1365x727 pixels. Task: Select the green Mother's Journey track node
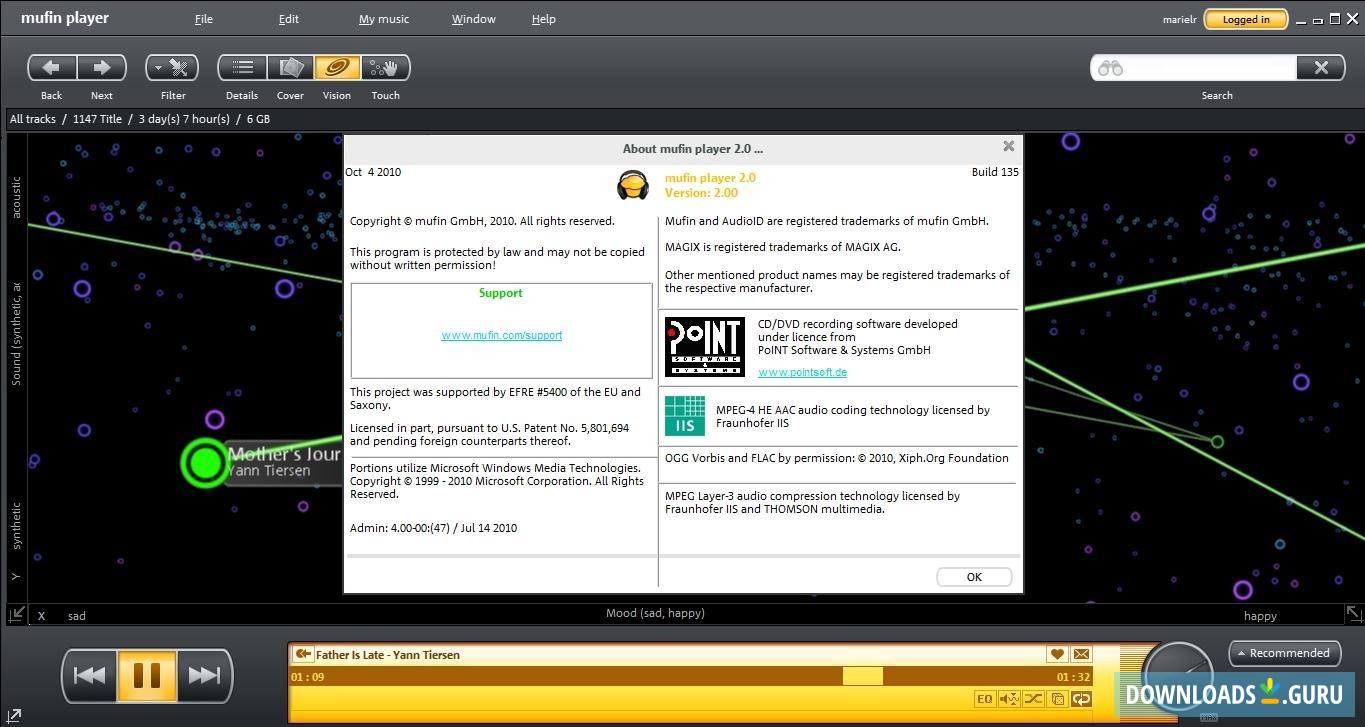tap(205, 462)
